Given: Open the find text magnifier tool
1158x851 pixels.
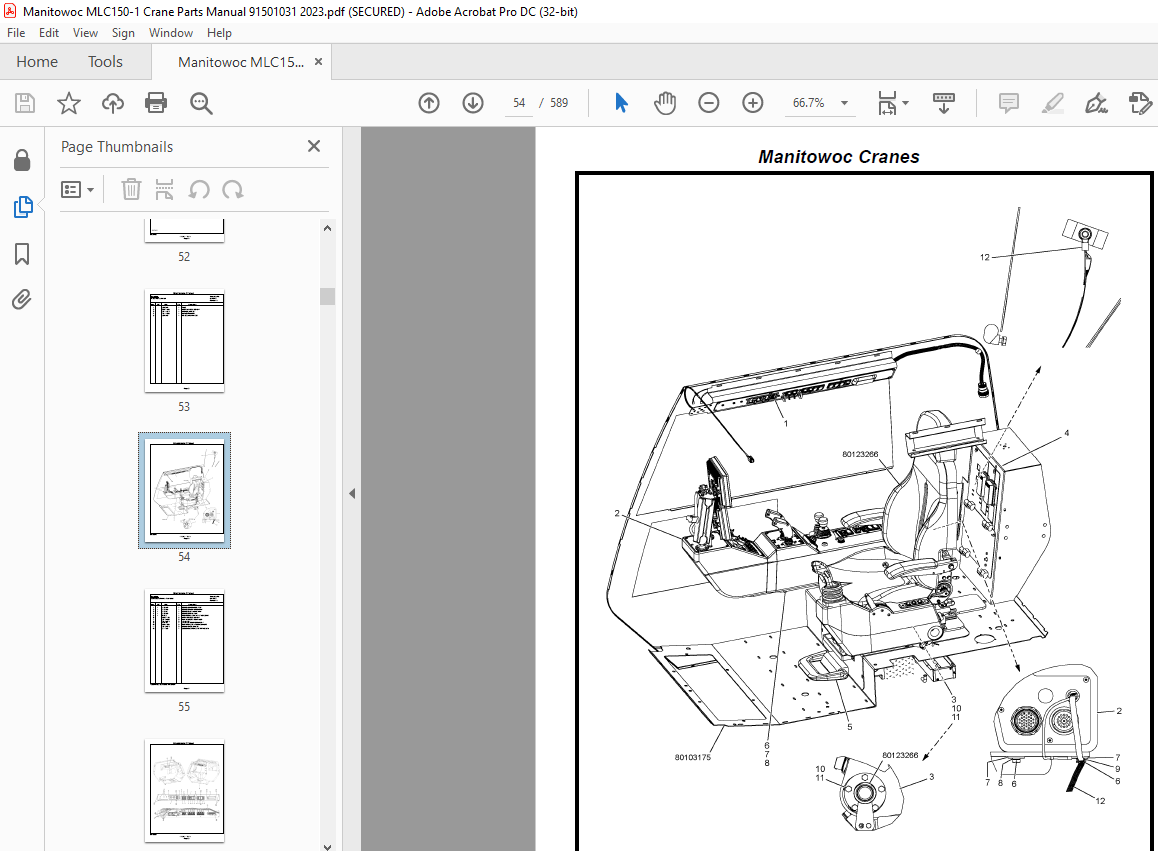Looking at the screenshot, I should (201, 103).
